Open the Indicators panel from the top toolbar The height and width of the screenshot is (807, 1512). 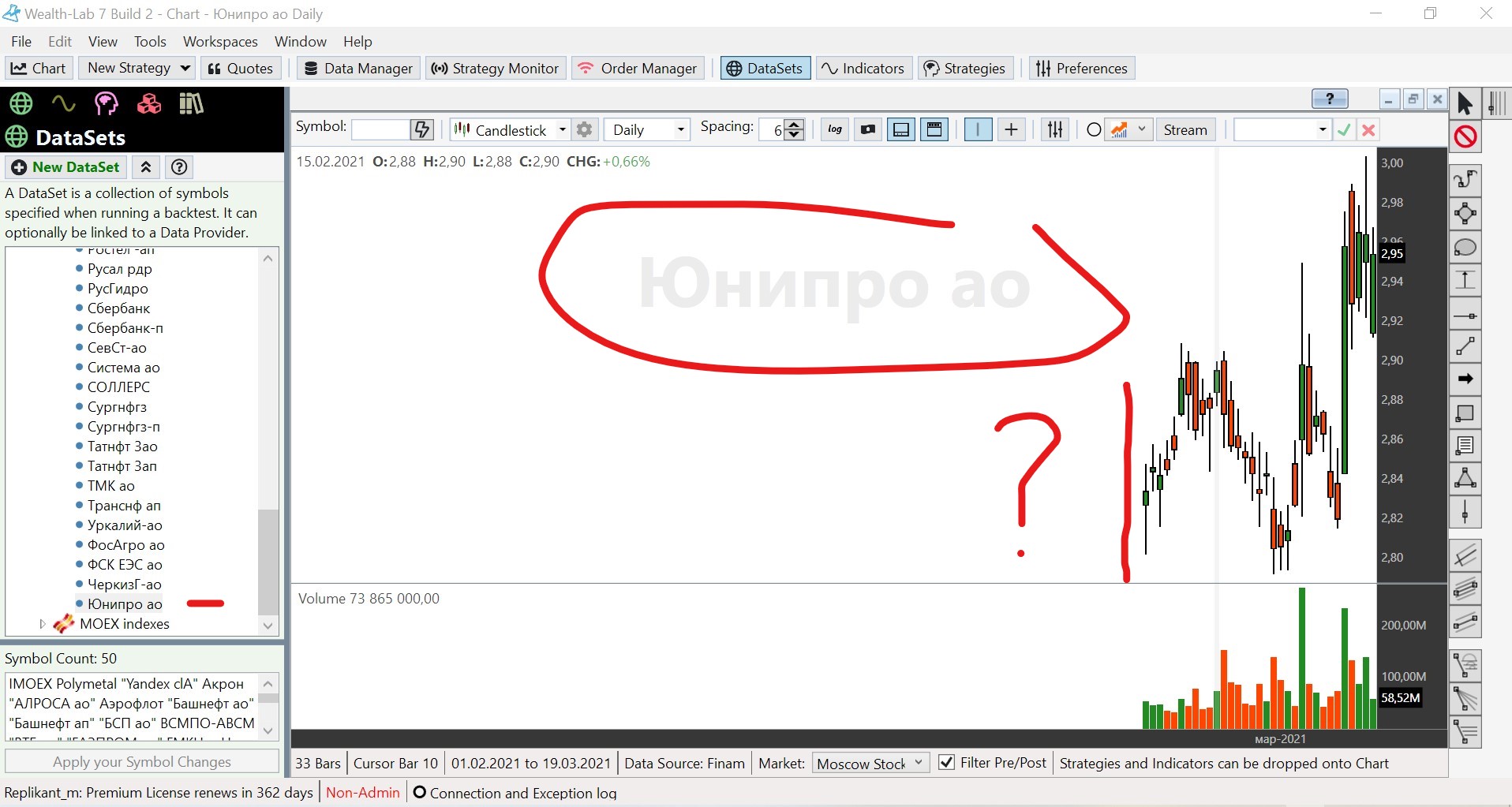[x=863, y=68]
